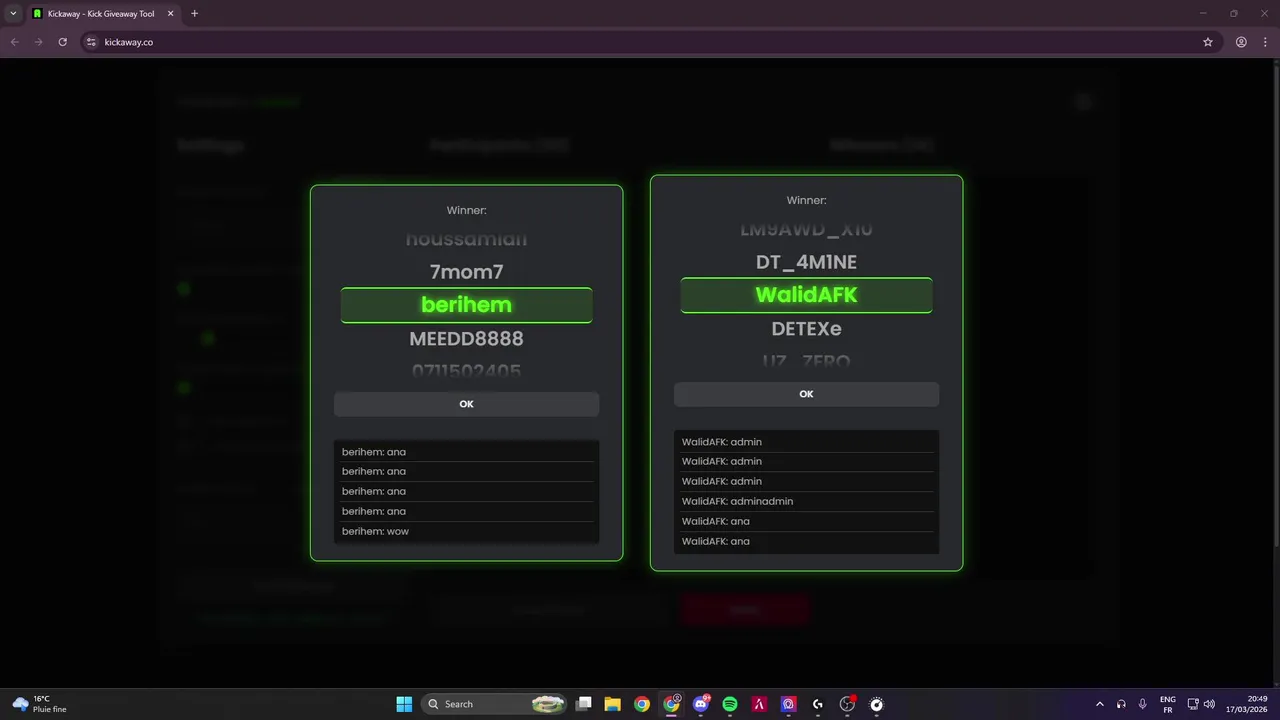This screenshot has width=1280, height=720.
Task: Click the name 7mom7 in the roulette
Action: (466, 272)
